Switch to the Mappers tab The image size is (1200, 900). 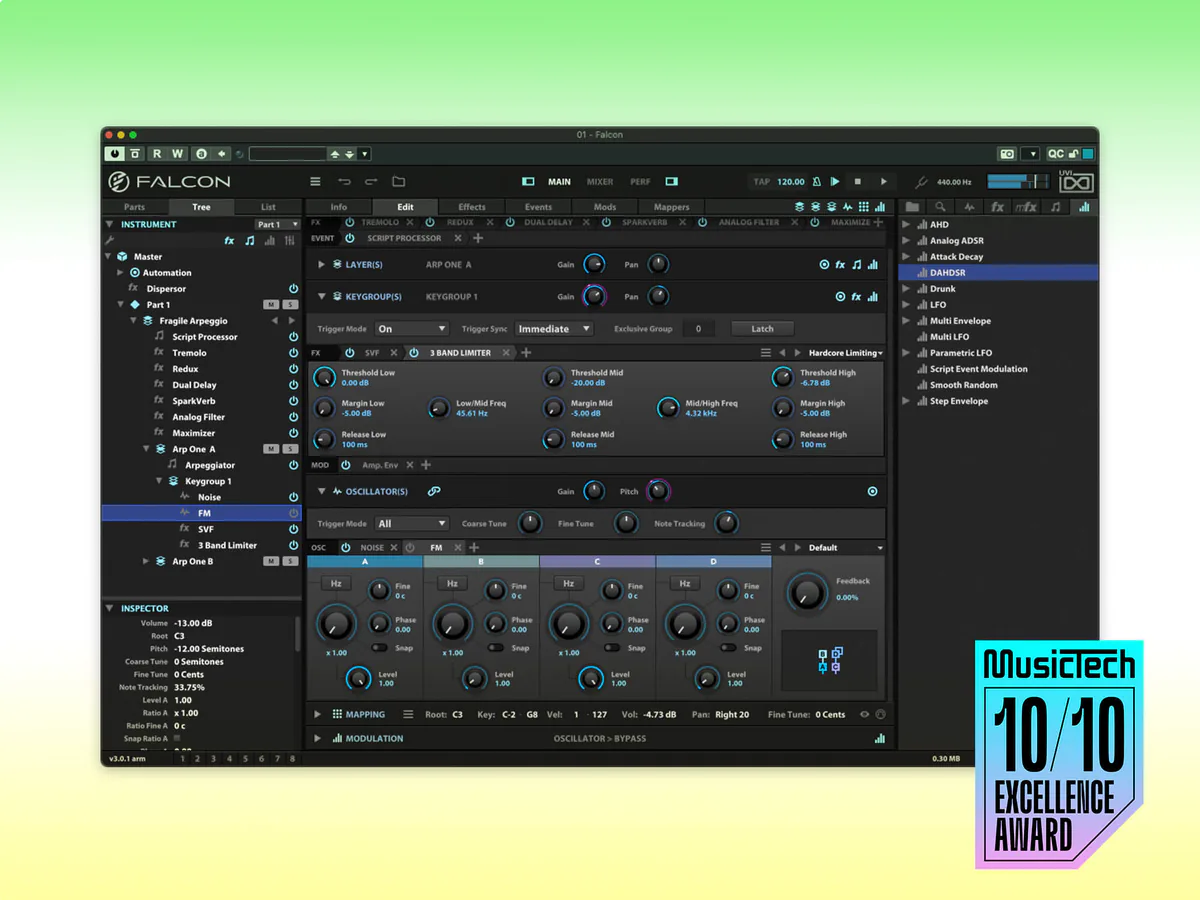tap(671, 207)
